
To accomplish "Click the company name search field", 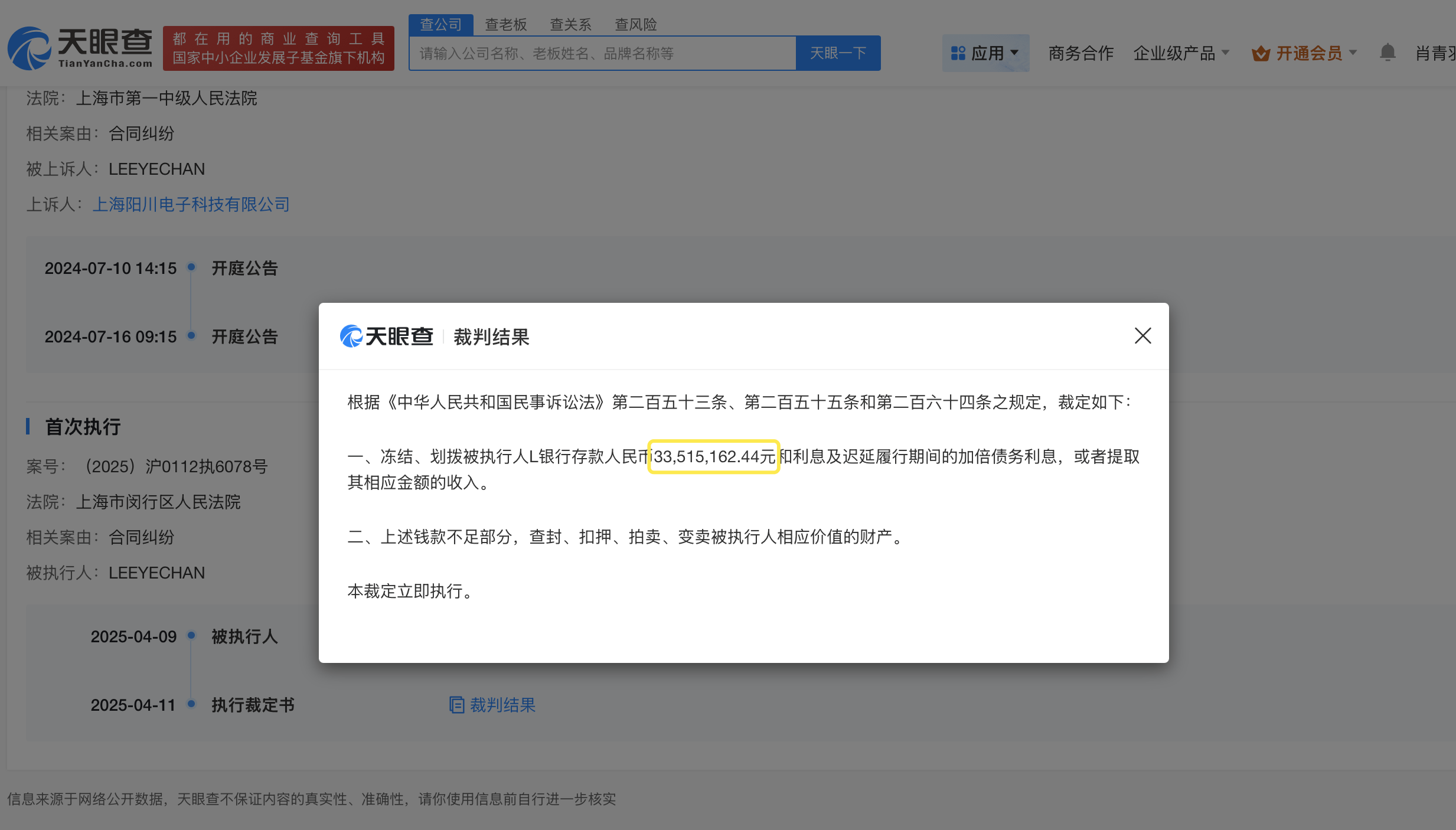I will tap(602, 53).
